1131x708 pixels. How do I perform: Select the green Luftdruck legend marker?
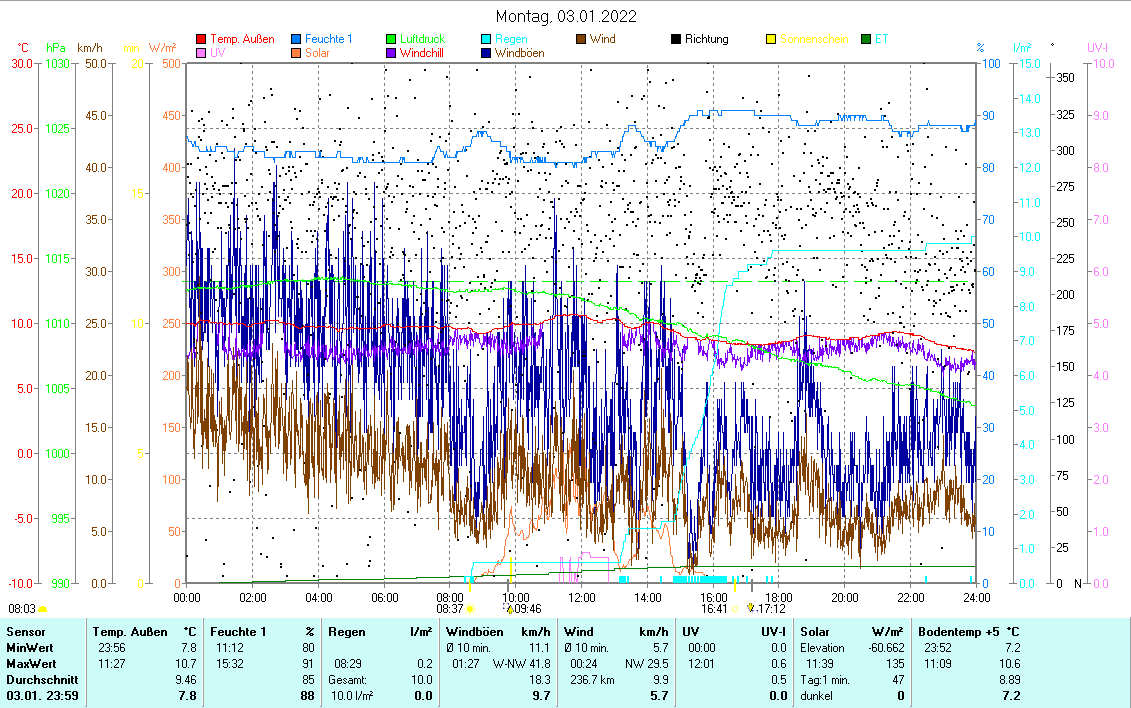pos(391,40)
